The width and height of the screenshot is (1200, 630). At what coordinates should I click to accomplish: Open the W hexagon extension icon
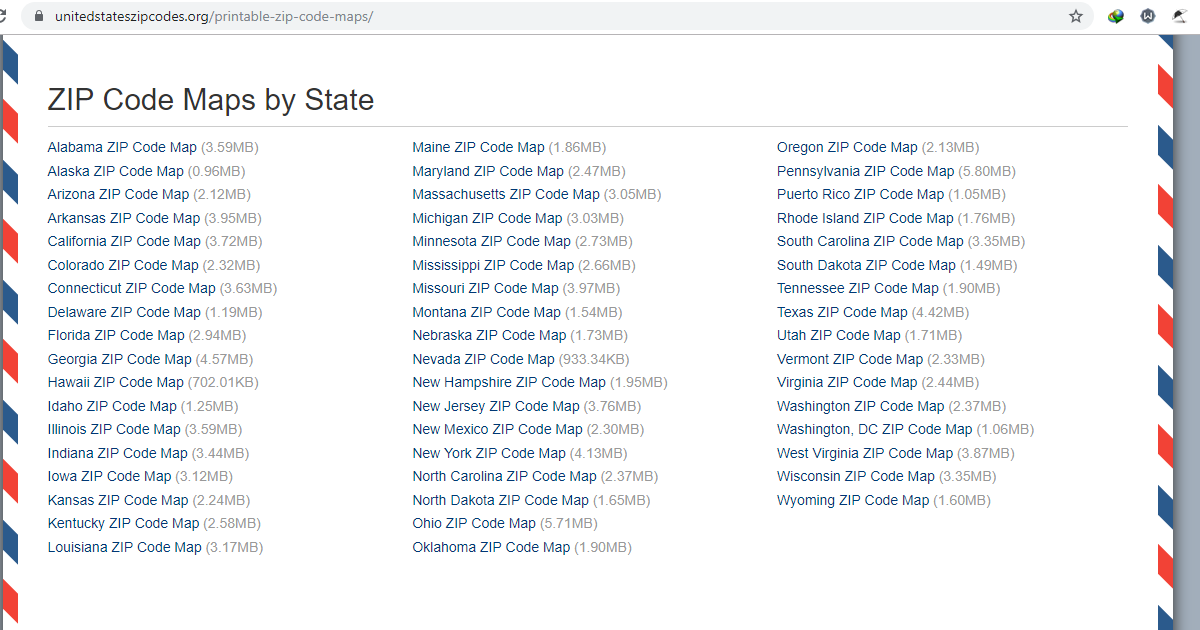click(x=1149, y=17)
